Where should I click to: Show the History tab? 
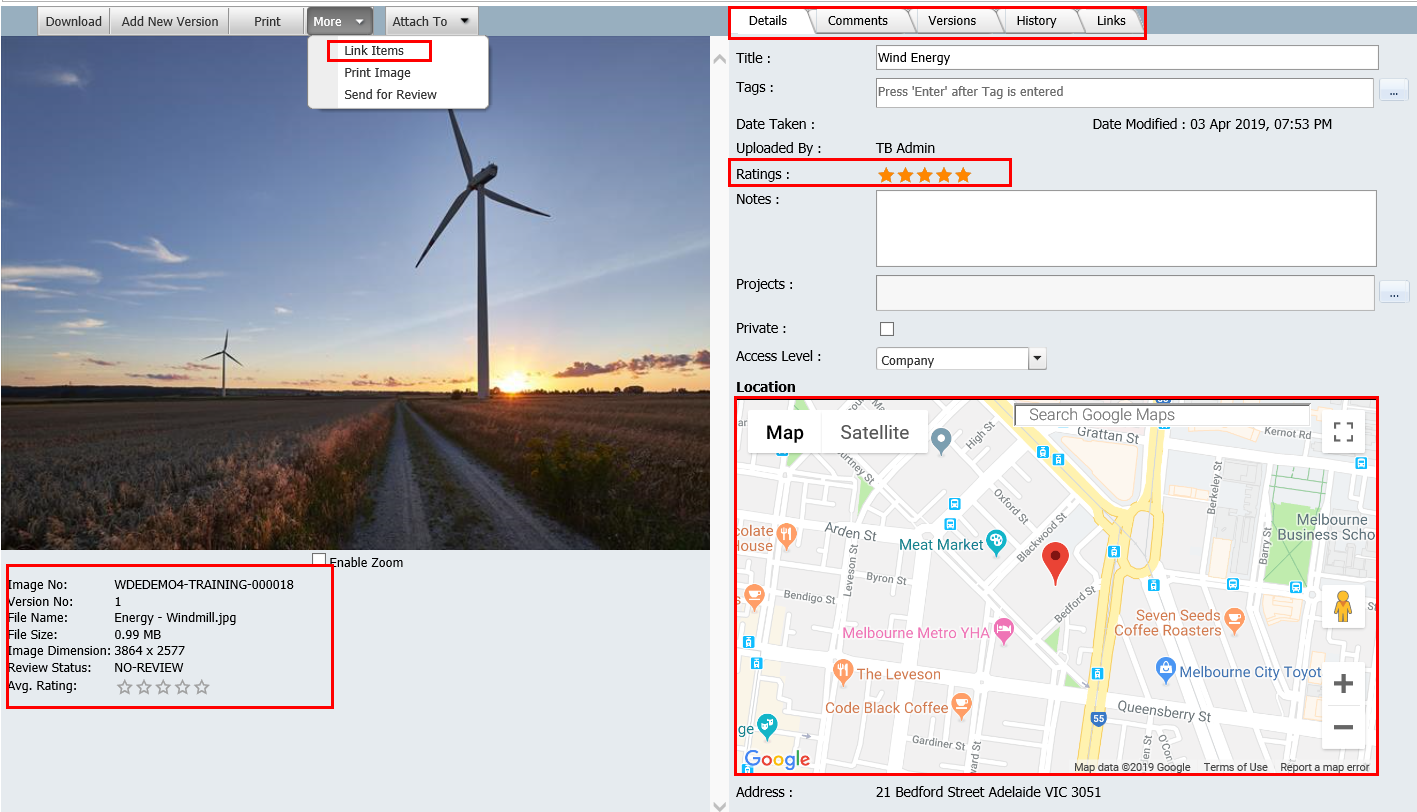[1036, 21]
